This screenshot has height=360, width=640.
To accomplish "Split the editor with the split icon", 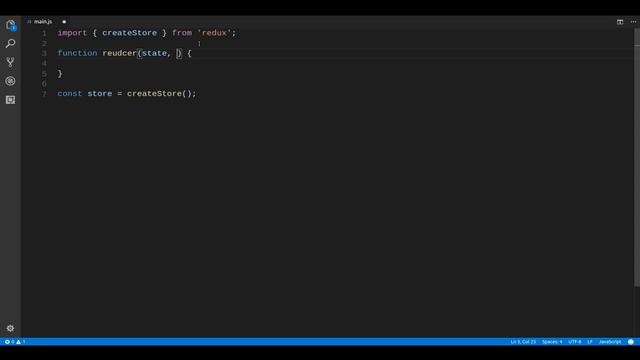I will coord(620,22).
